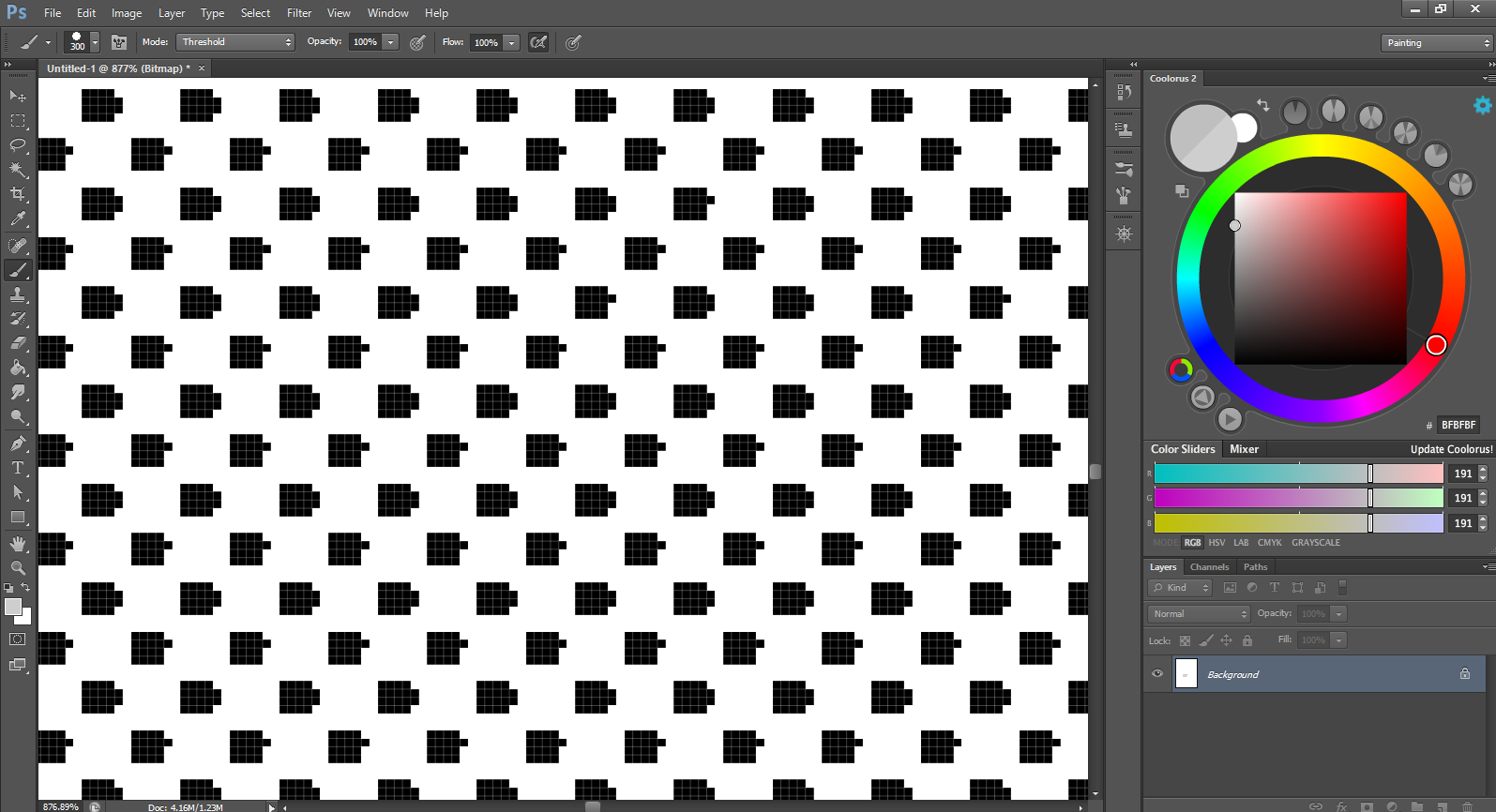
Task: Select the Move tool
Action: (x=18, y=97)
